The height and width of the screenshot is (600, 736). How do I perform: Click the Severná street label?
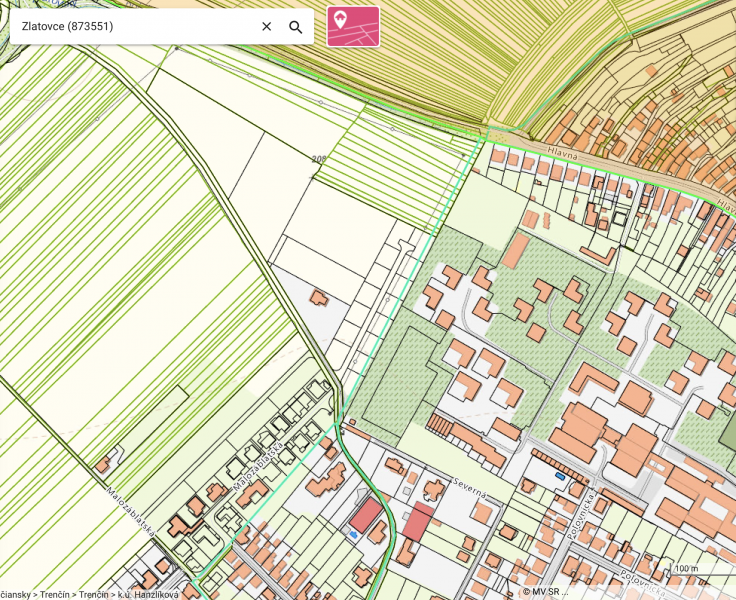(471, 488)
